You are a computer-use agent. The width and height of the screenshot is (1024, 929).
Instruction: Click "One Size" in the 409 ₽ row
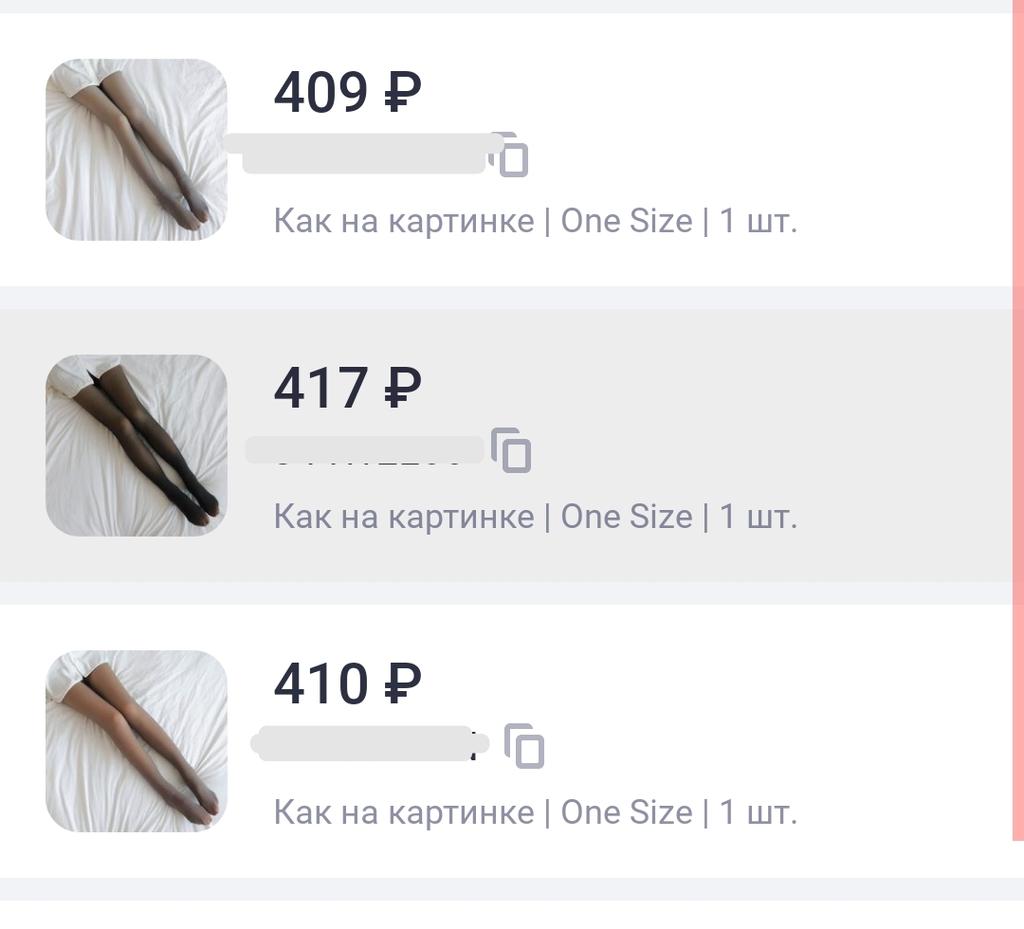click(x=626, y=221)
